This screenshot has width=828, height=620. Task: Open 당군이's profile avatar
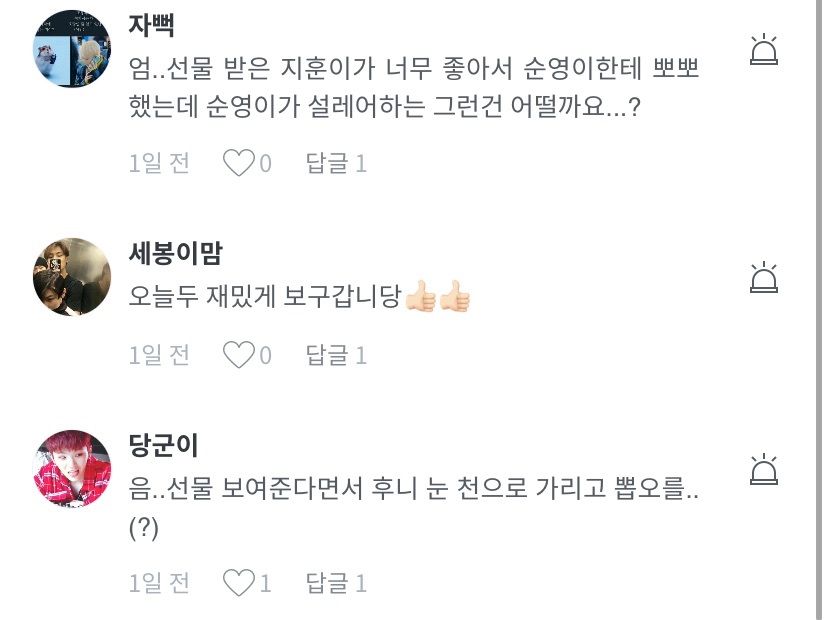tap(72, 469)
